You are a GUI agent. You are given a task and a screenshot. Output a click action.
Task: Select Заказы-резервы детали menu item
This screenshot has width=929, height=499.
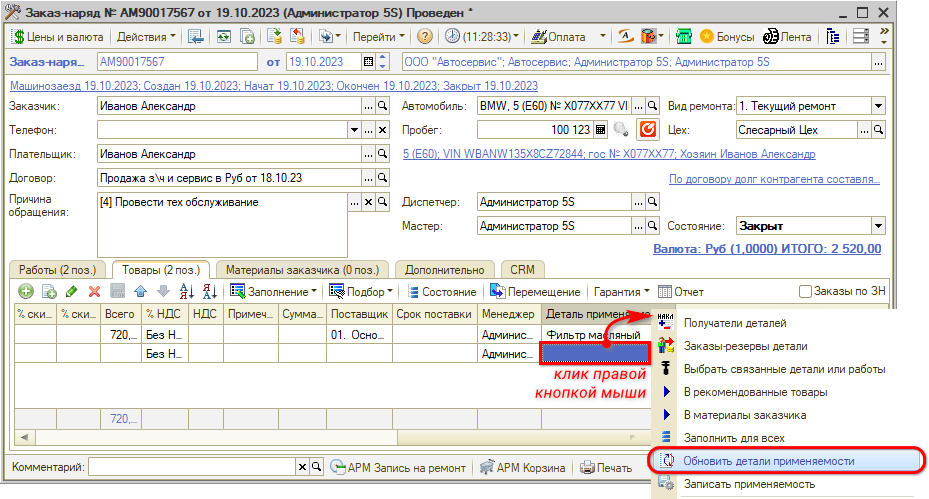(x=745, y=346)
